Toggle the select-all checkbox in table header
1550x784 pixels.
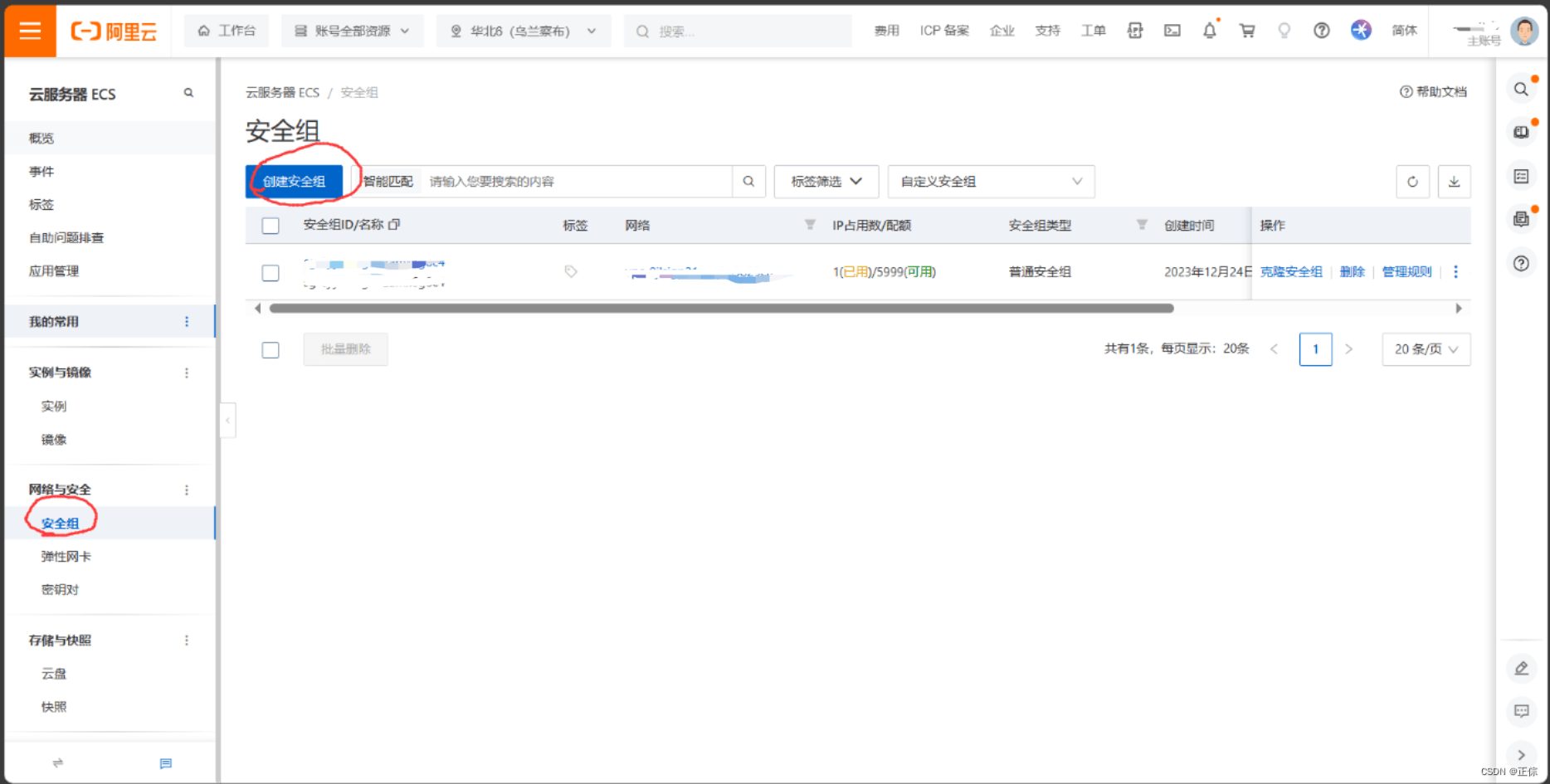271,226
